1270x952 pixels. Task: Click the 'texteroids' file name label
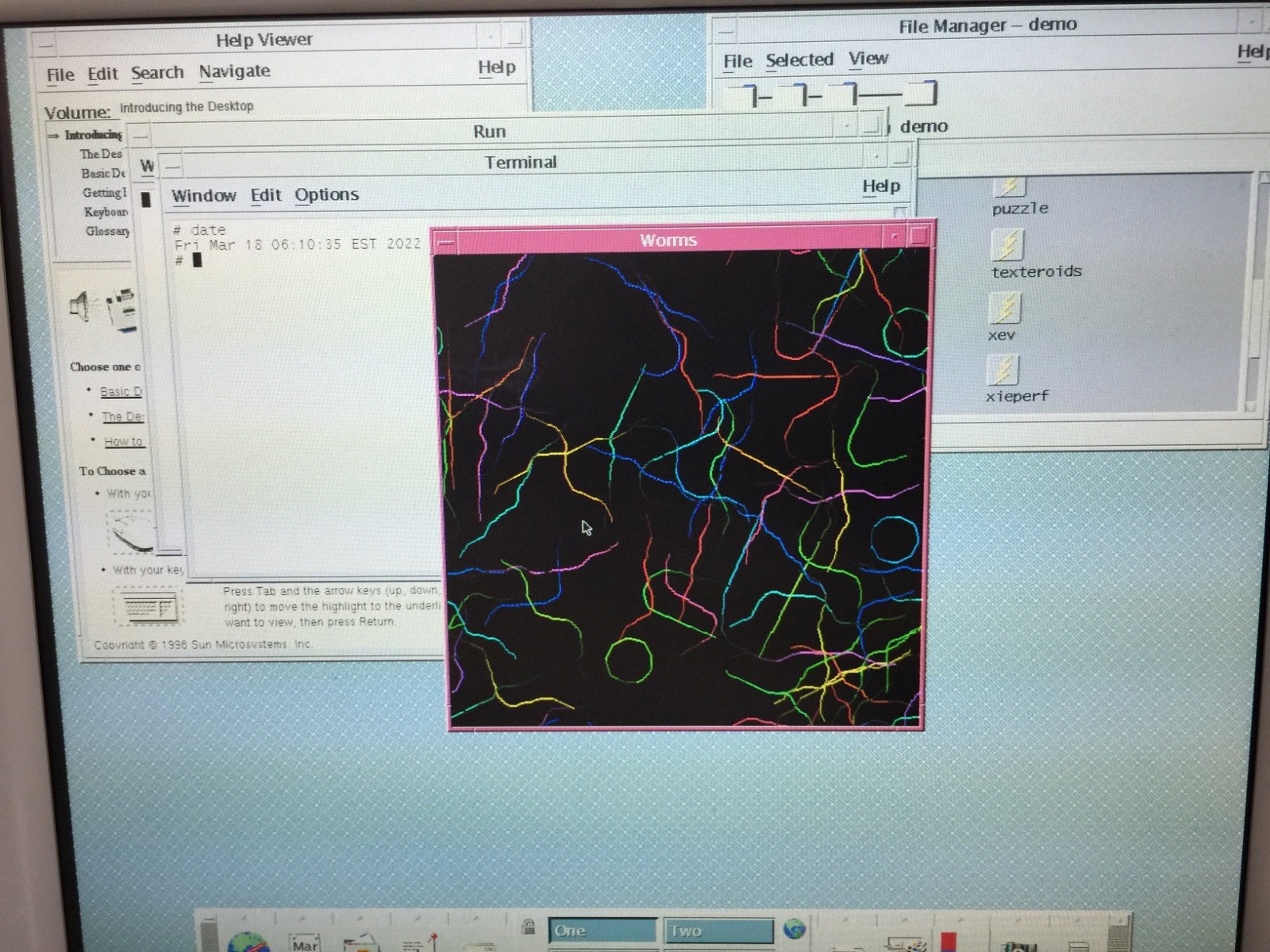(1036, 271)
